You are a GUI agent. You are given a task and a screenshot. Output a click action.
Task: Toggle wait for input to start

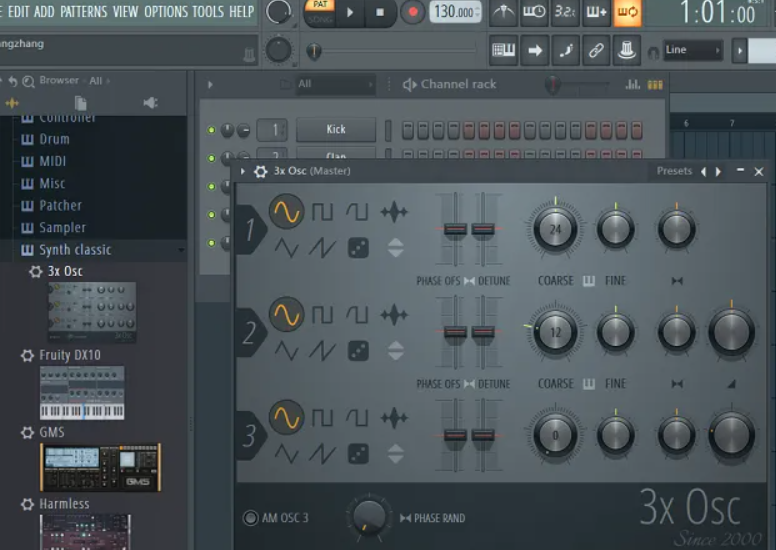tap(534, 12)
